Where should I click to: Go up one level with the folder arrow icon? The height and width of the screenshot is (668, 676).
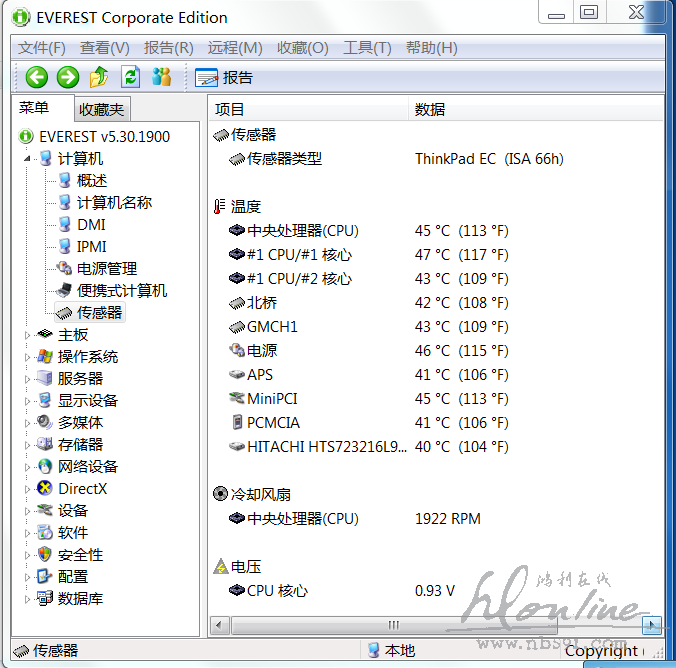99,77
